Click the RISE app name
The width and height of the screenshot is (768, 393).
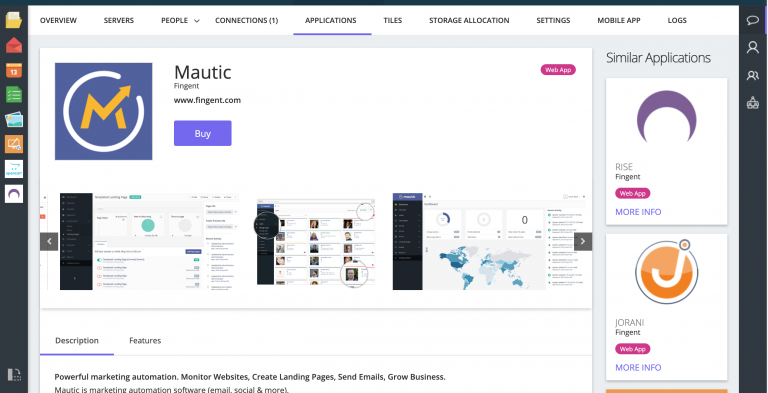coord(624,167)
